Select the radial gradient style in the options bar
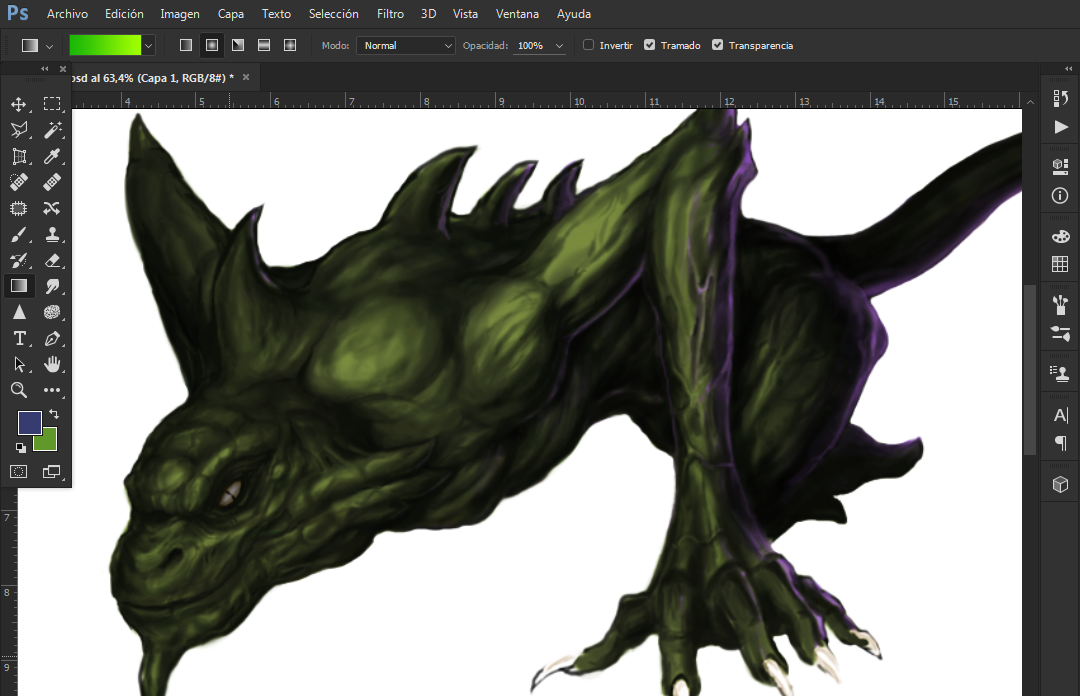 pyautogui.click(x=210, y=45)
